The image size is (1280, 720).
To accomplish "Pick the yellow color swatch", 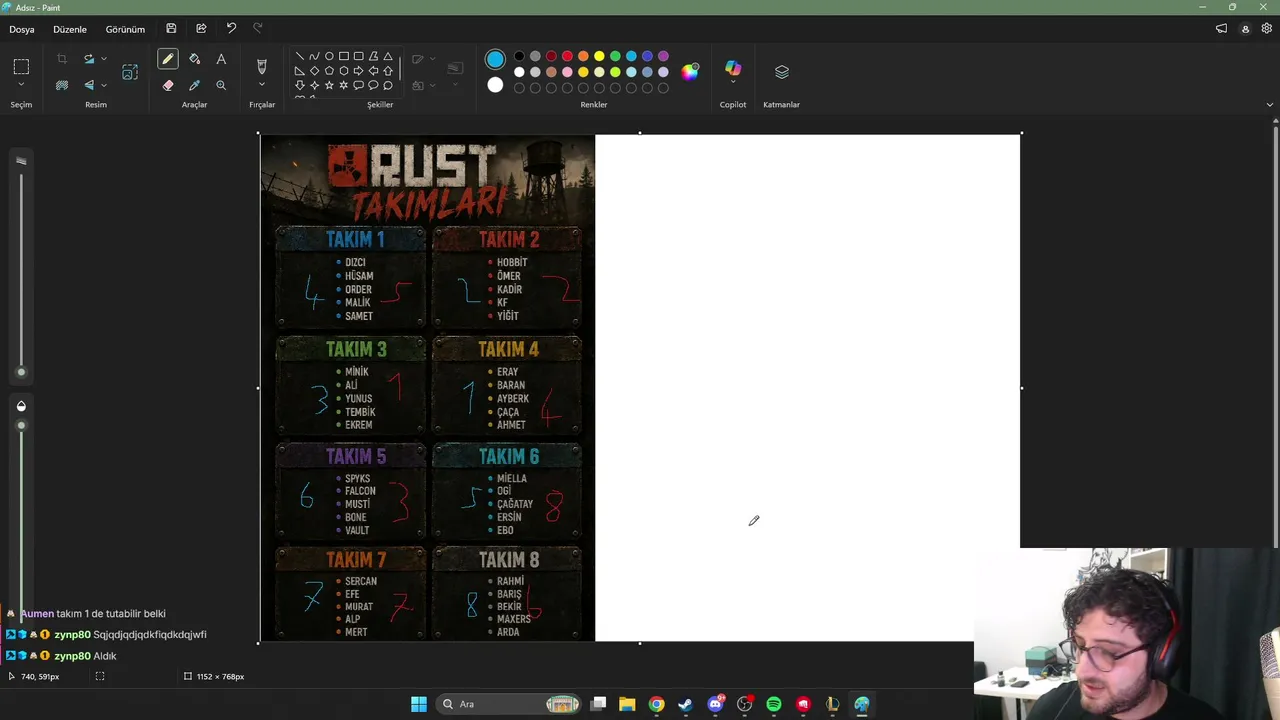I will click(599, 56).
